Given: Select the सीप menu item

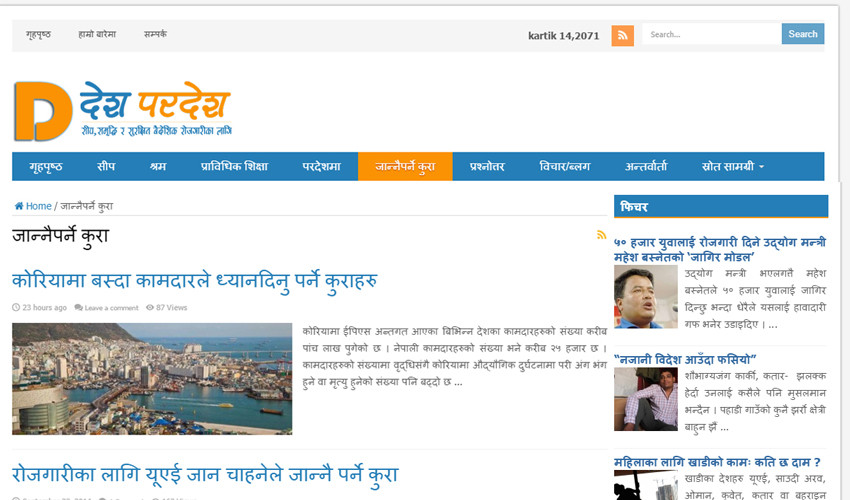Looking at the screenshot, I should click(x=106, y=166).
